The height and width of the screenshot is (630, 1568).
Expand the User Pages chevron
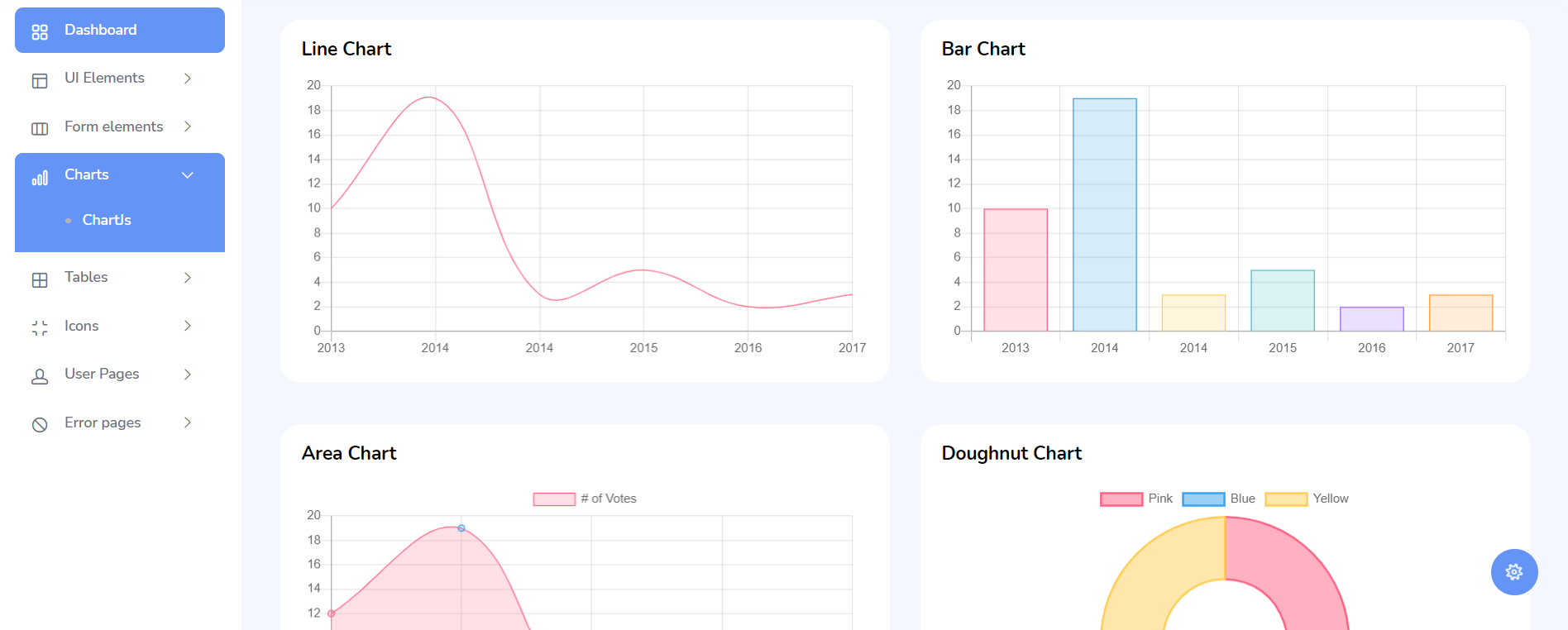point(188,375)
